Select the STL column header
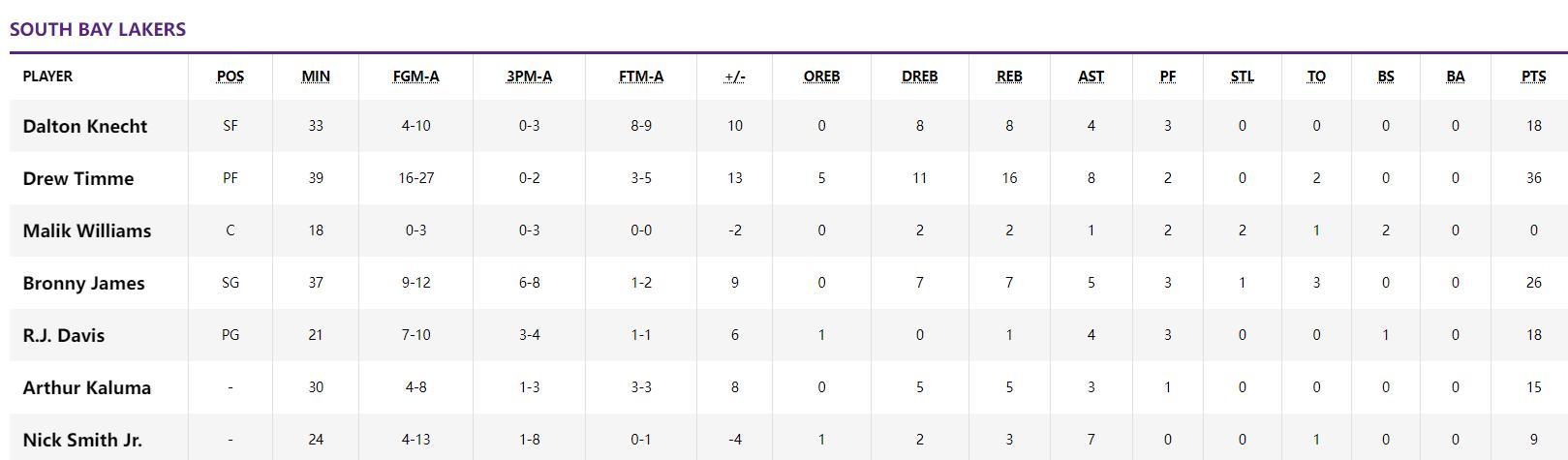The width and height of the screenshot is (1568, 460). (1242, 76)
